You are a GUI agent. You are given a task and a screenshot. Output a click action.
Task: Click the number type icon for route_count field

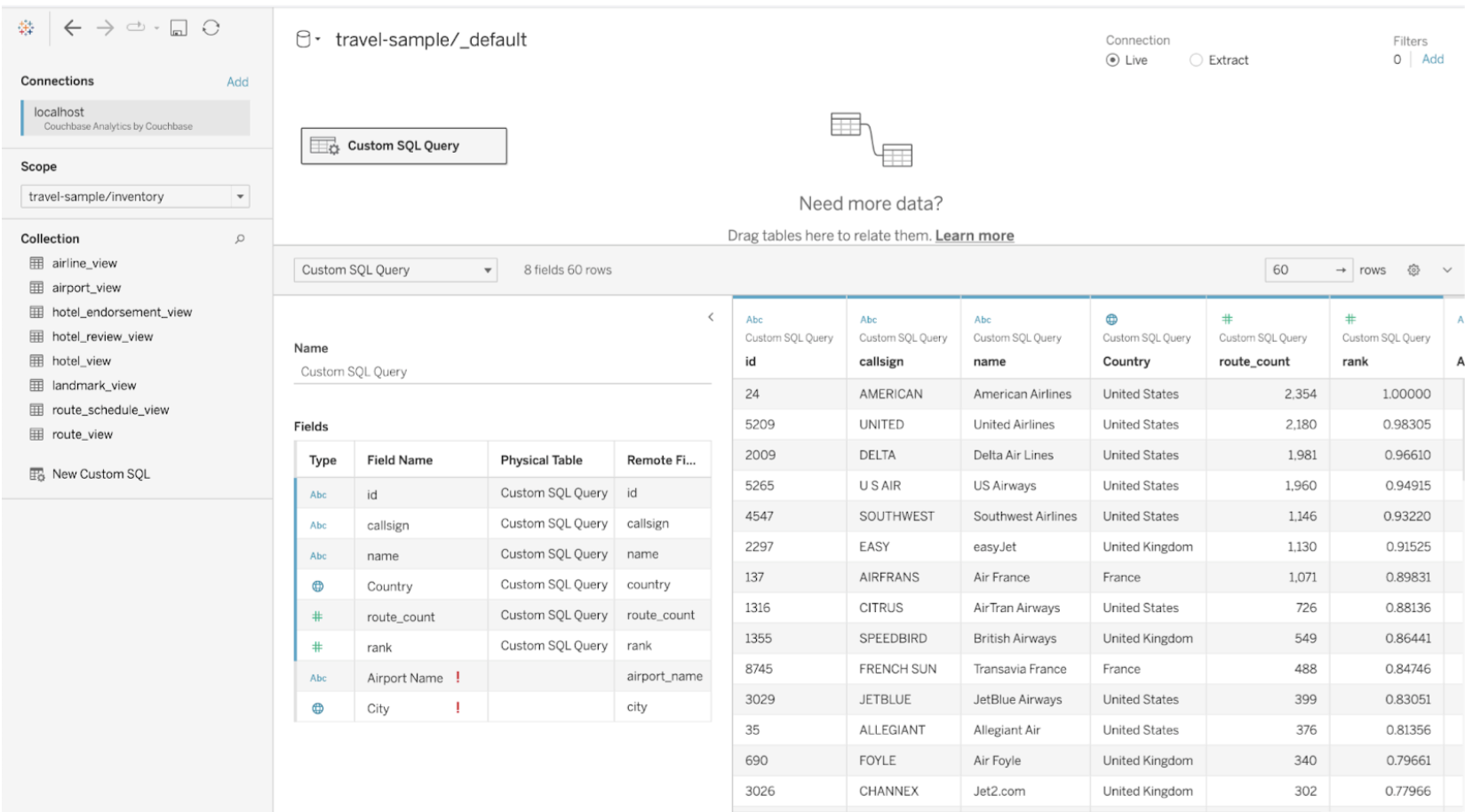tap(317, 617)
